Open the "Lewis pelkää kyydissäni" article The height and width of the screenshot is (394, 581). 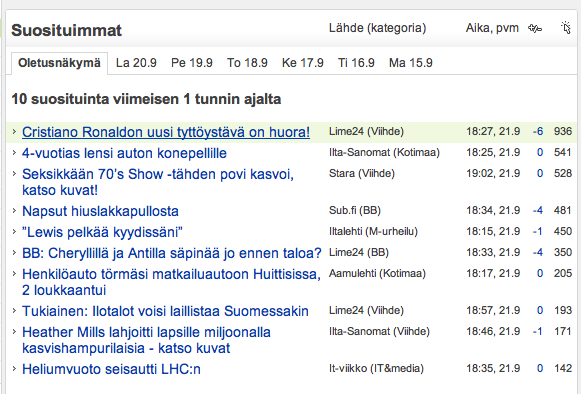tap(102, 232)
